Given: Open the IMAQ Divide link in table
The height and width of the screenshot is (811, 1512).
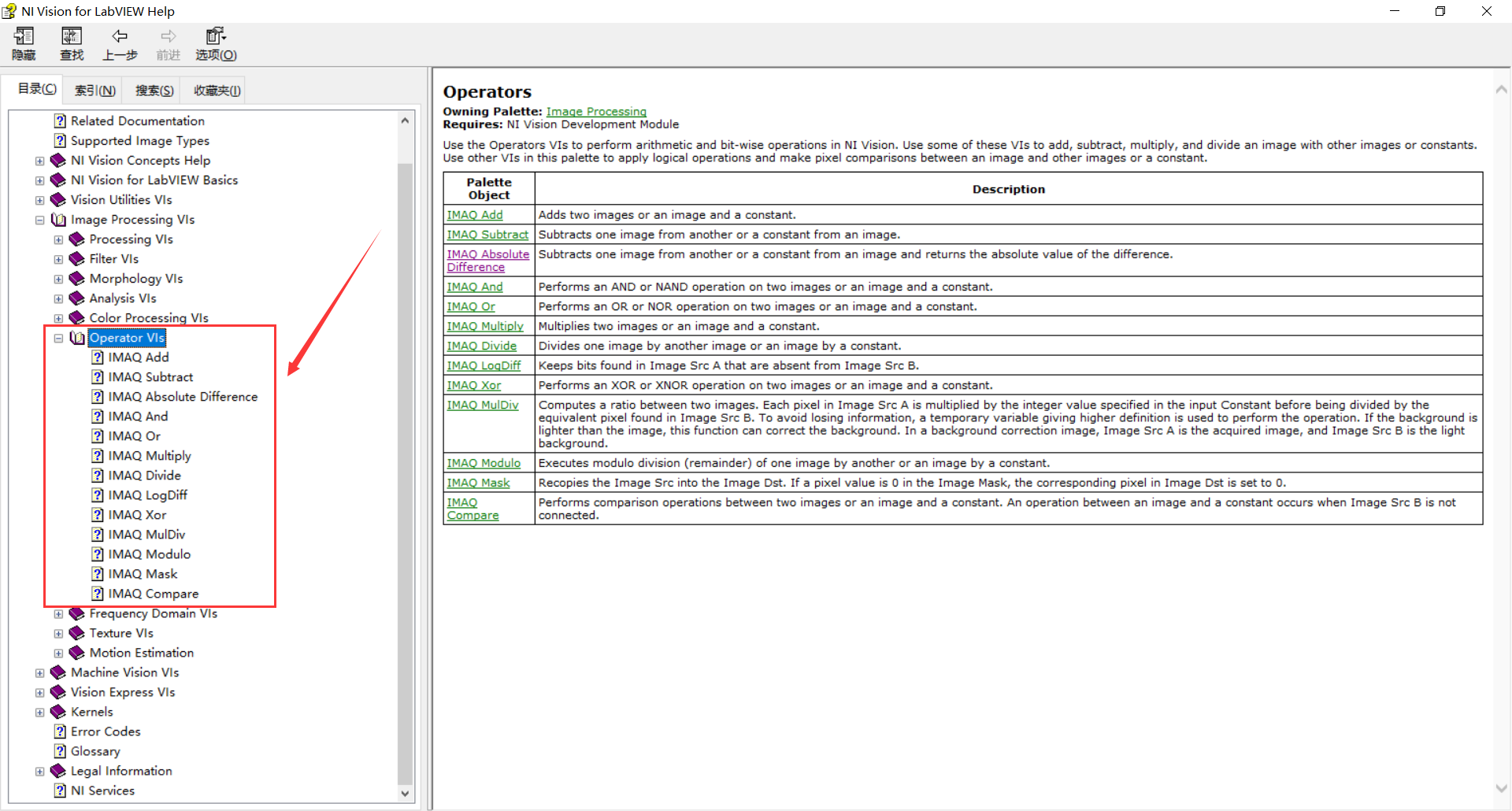Looking at the screenshot, I should (x=482, y=346).
